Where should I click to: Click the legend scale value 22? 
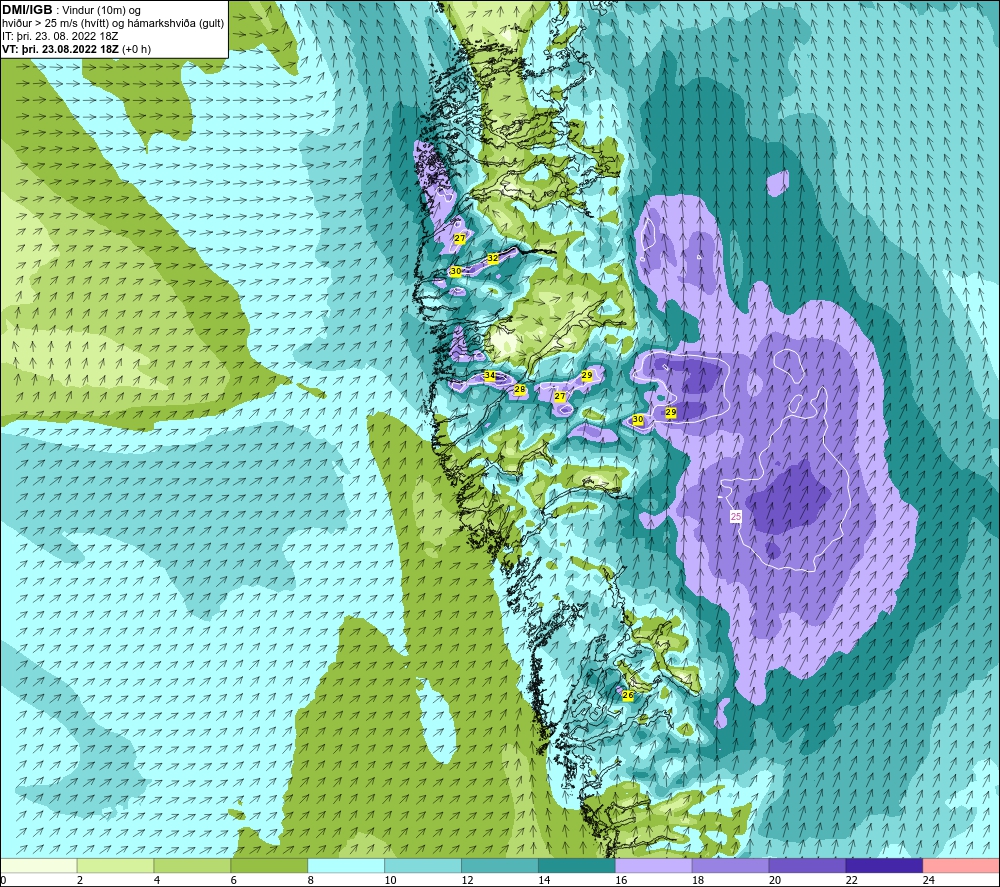click(x=851, y=880)
